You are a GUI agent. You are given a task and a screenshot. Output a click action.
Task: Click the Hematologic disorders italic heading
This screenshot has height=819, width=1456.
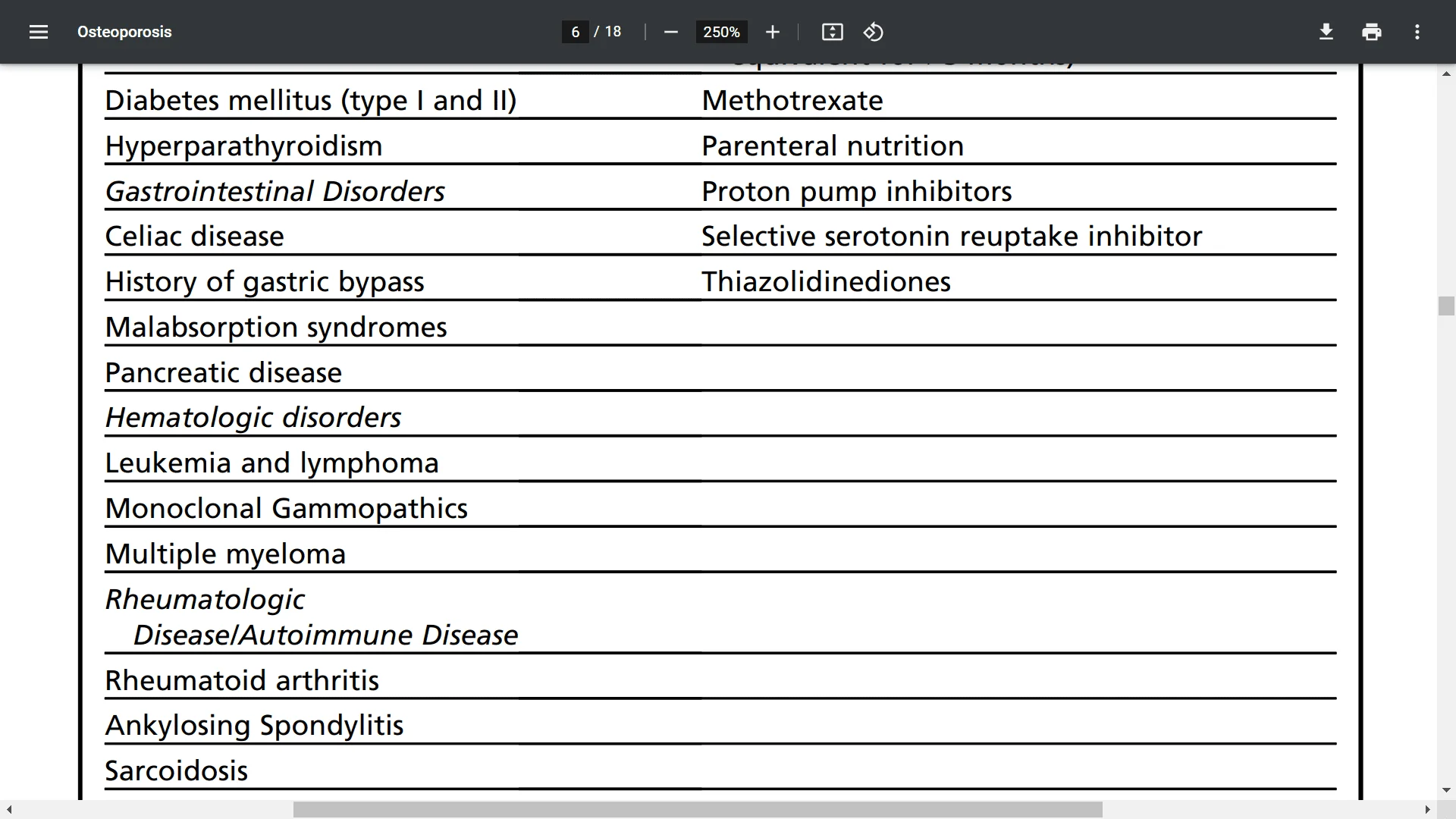pos(253,417)
